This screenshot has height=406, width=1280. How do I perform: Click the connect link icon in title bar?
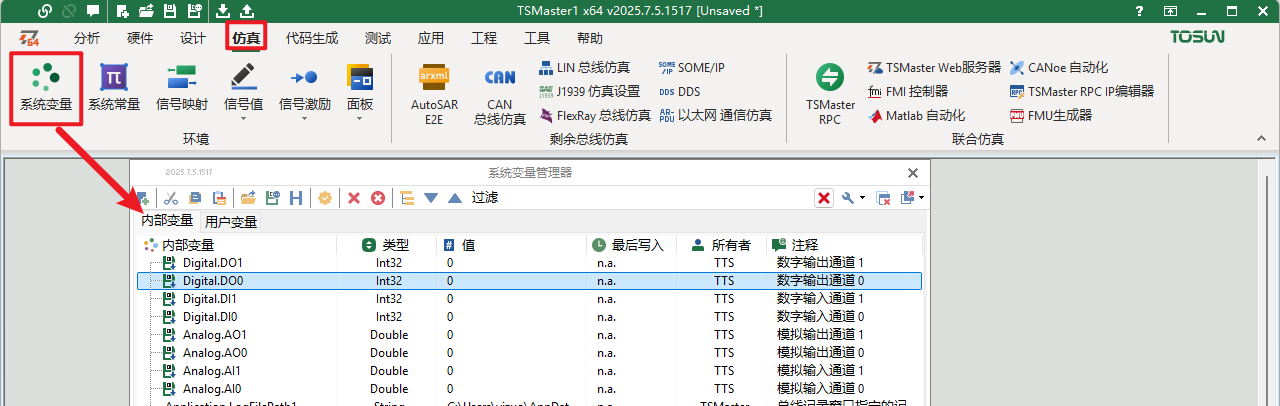point(45,11)
